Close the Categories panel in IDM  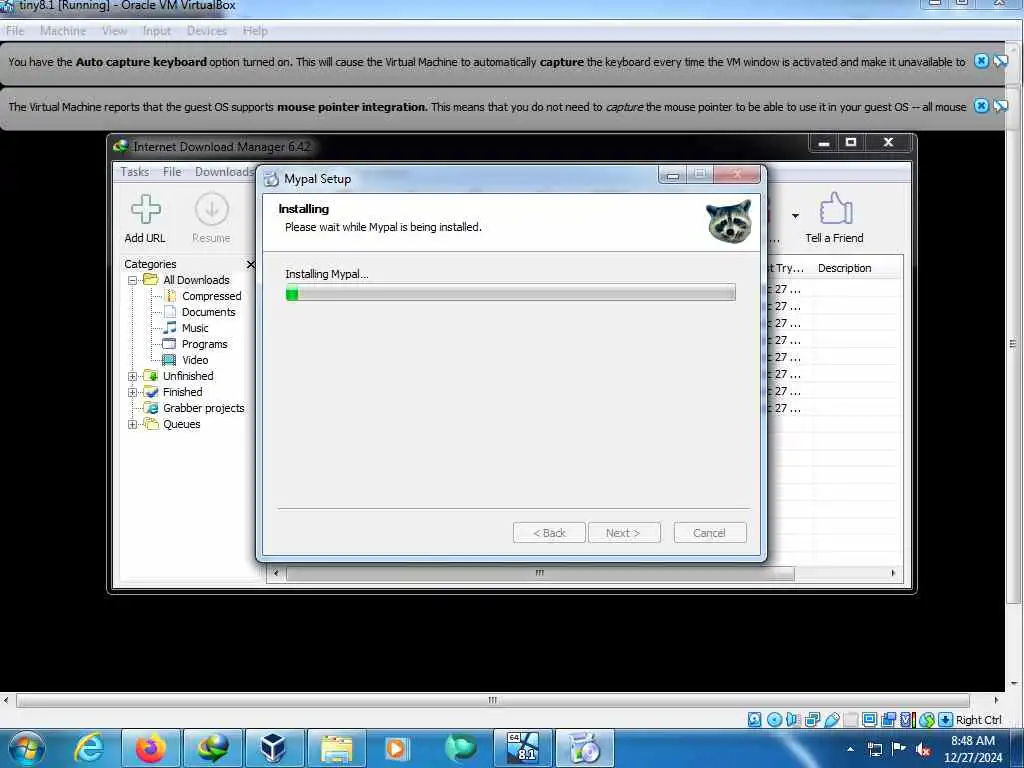coord(251,264)
